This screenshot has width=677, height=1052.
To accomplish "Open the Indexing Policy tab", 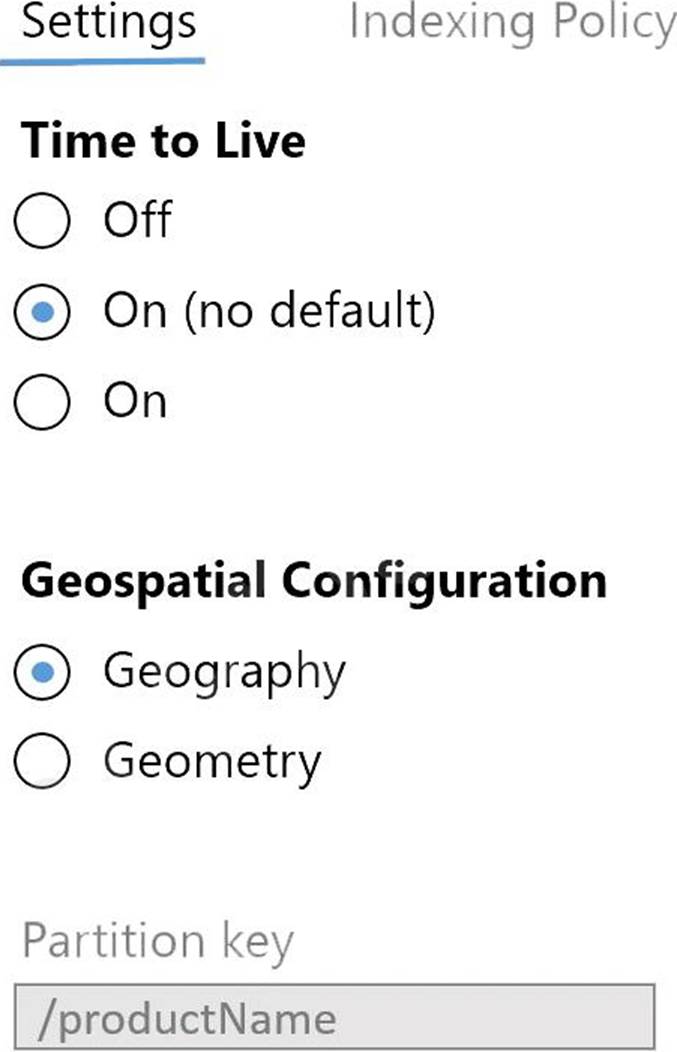I will [512, 22].
